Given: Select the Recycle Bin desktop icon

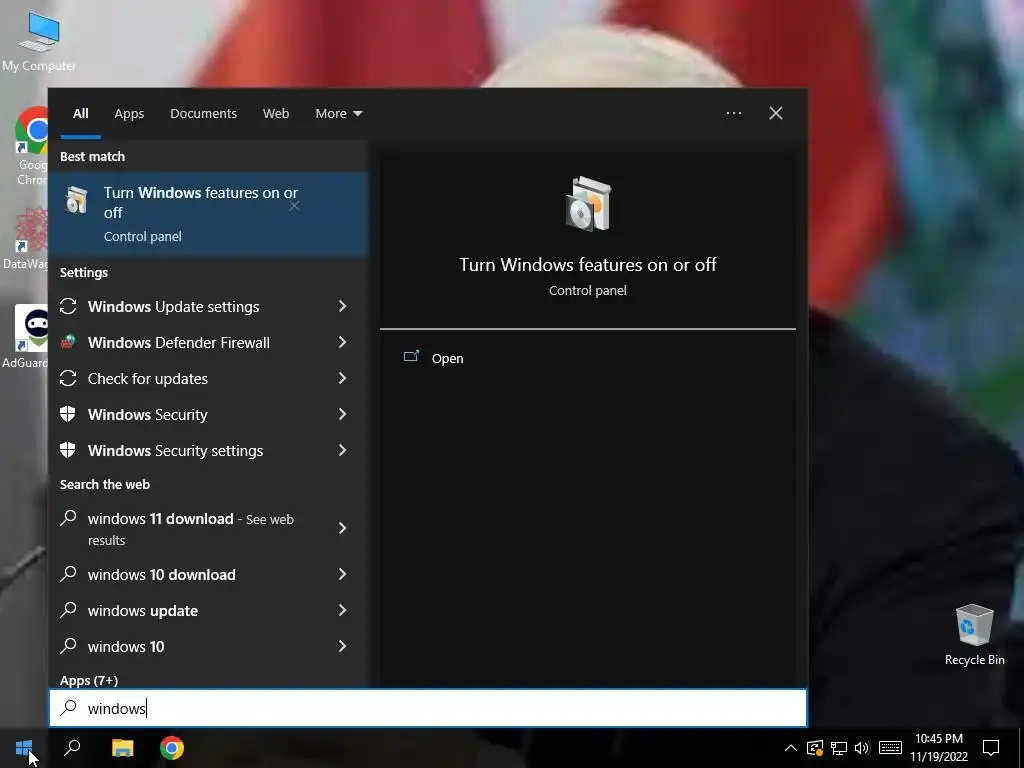Looking at the screenshot, I should pyautogui.click(x=974, y=635).
